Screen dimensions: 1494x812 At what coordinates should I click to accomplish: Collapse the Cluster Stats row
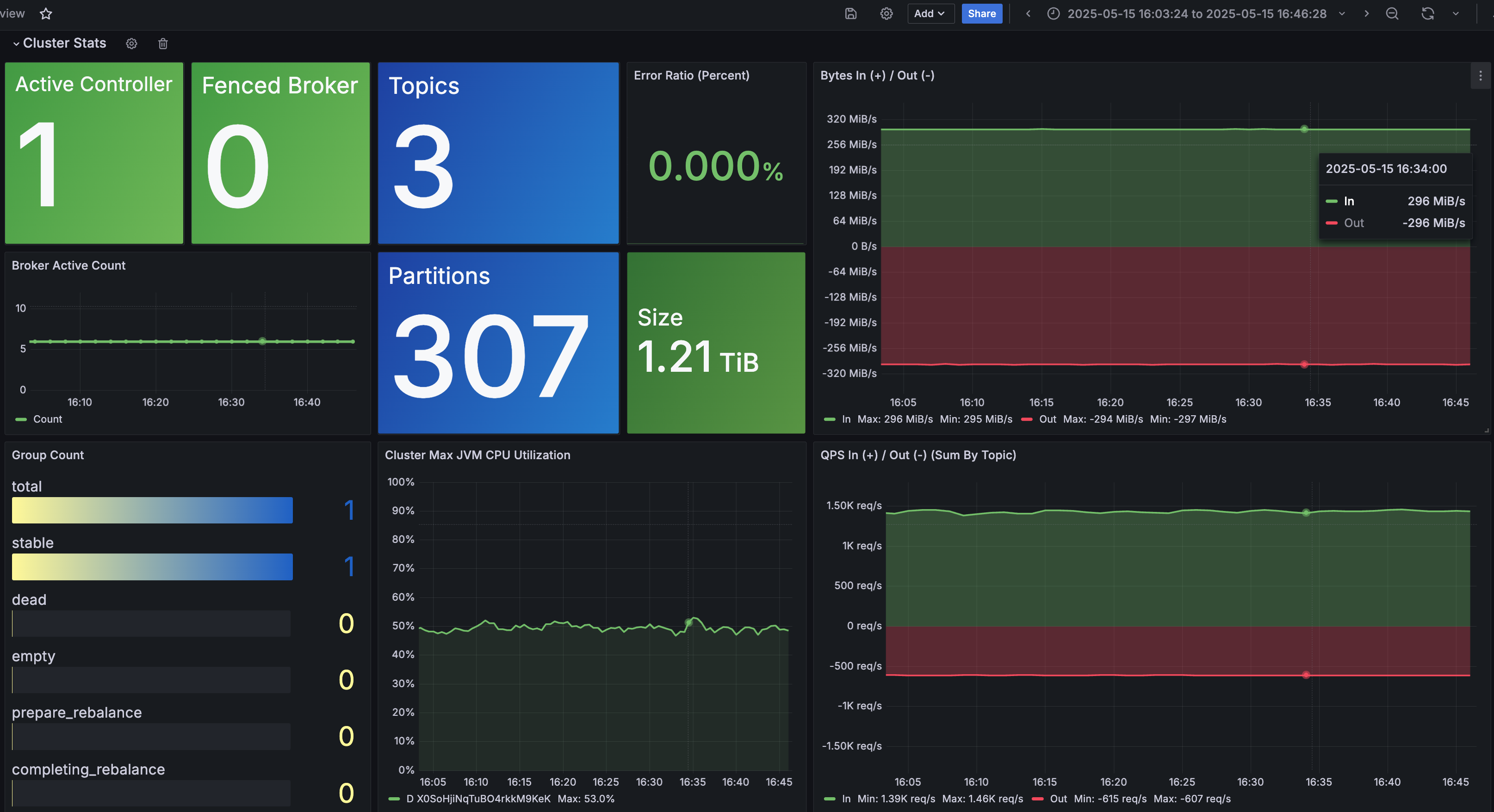point(16,43)
